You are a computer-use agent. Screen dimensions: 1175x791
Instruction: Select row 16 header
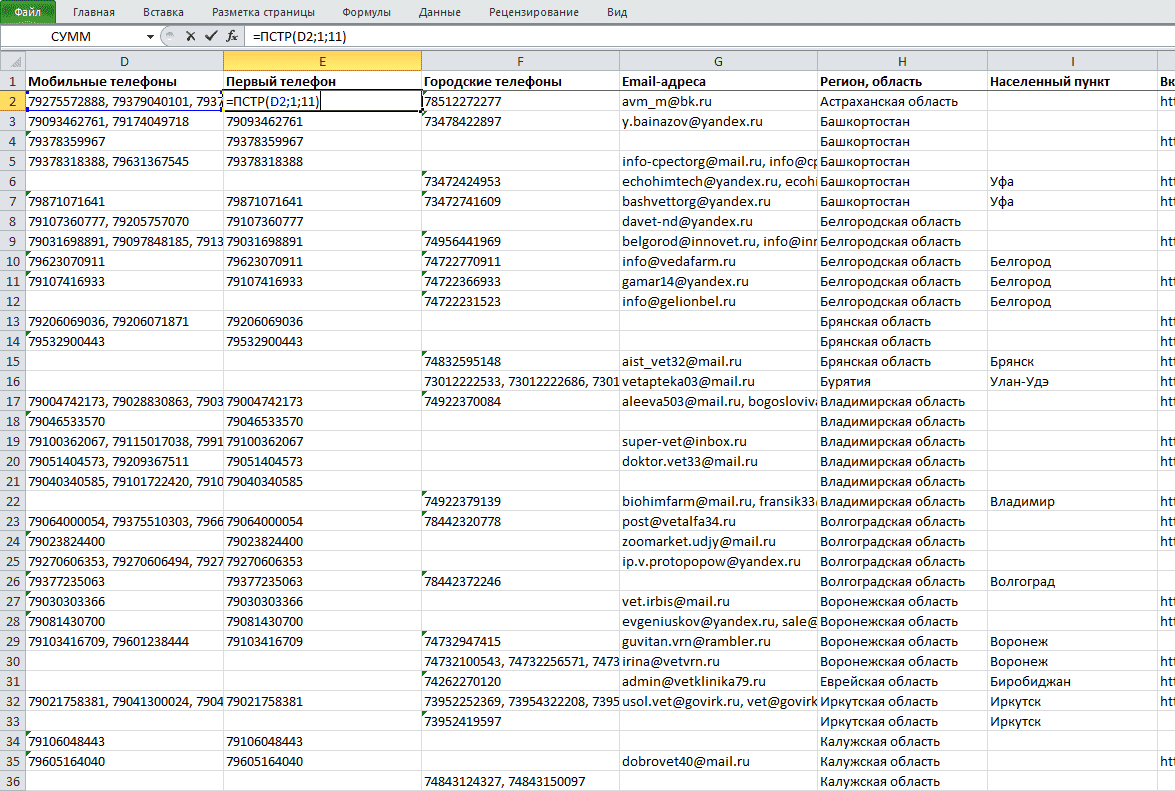pos(13,381)
